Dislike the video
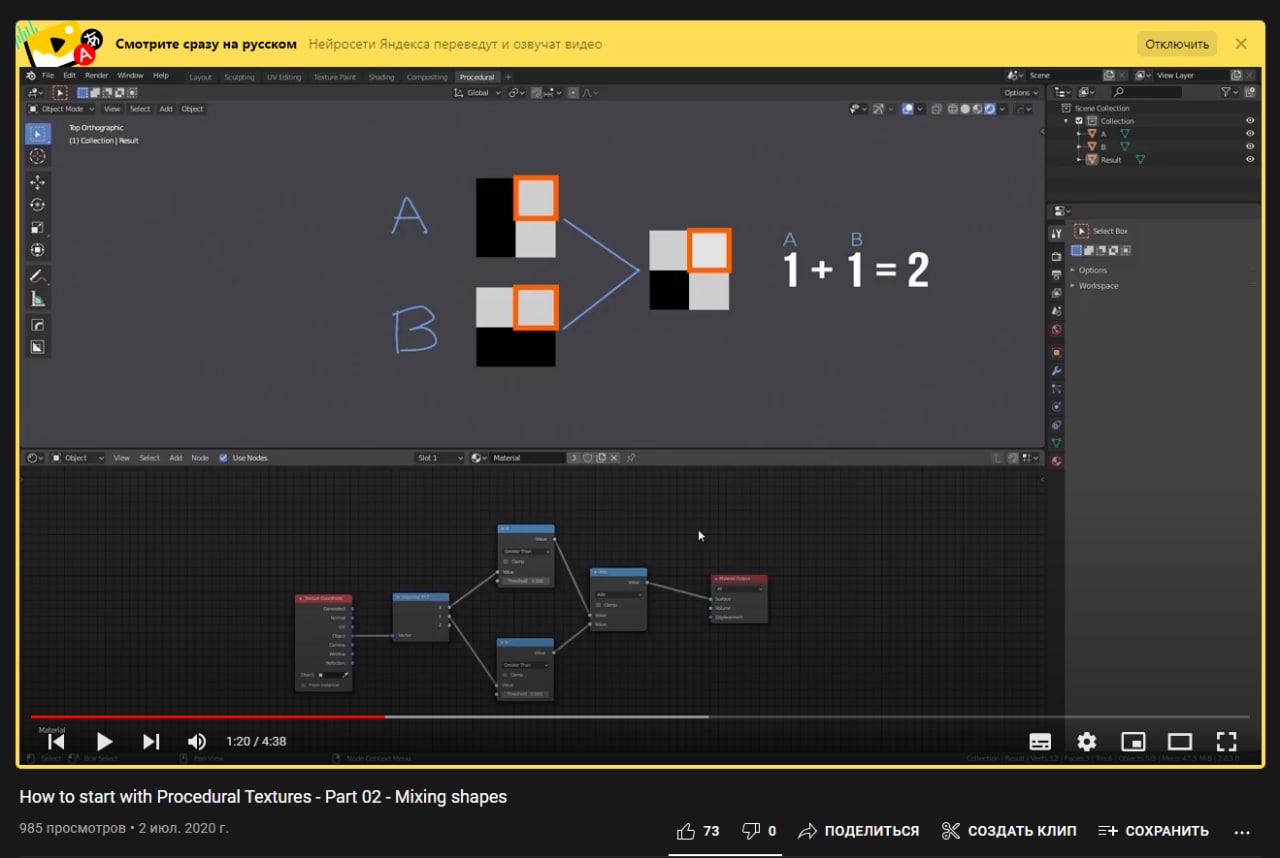The image size is (1280, 858). click(759, 831)
